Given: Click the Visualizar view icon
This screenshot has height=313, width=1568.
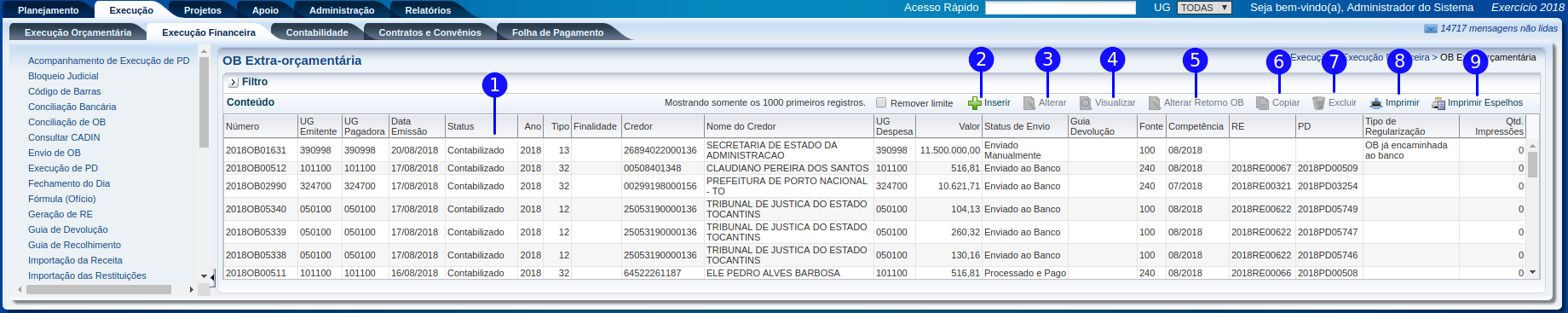Looking at the screenshot, I should (1086, 103).
